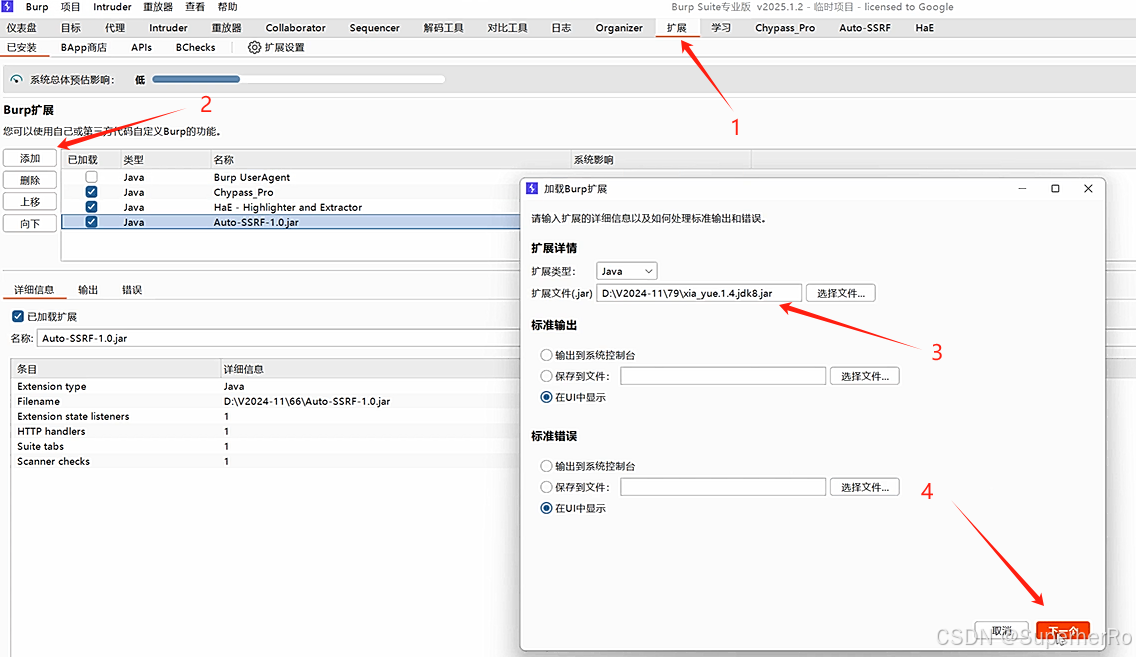Open the Intruder menu in menu bar

112,7
